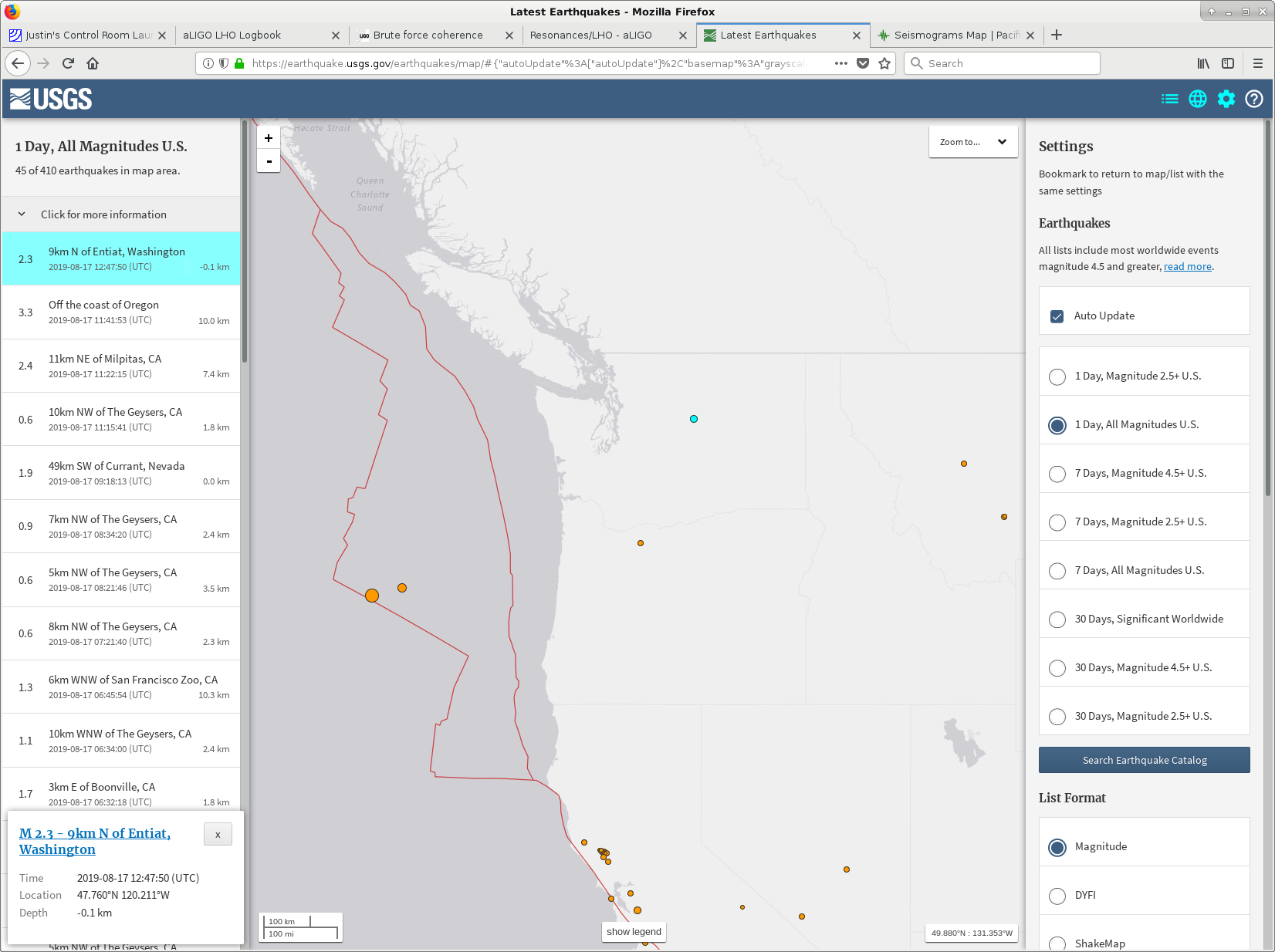Open M 2.3 Entiat, Washington event link

(95, 841)
